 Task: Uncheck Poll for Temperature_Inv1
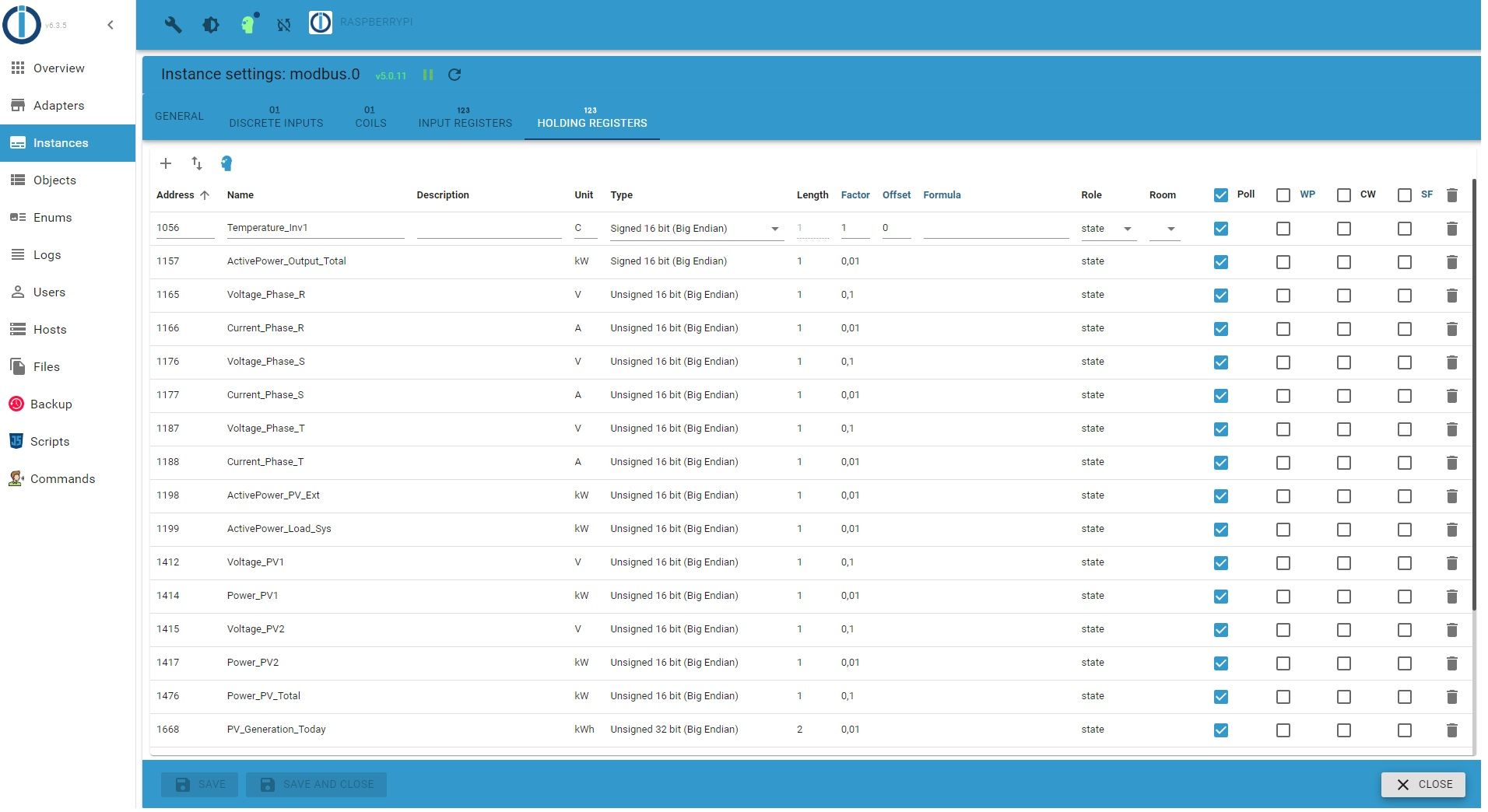coord(1221,229)
